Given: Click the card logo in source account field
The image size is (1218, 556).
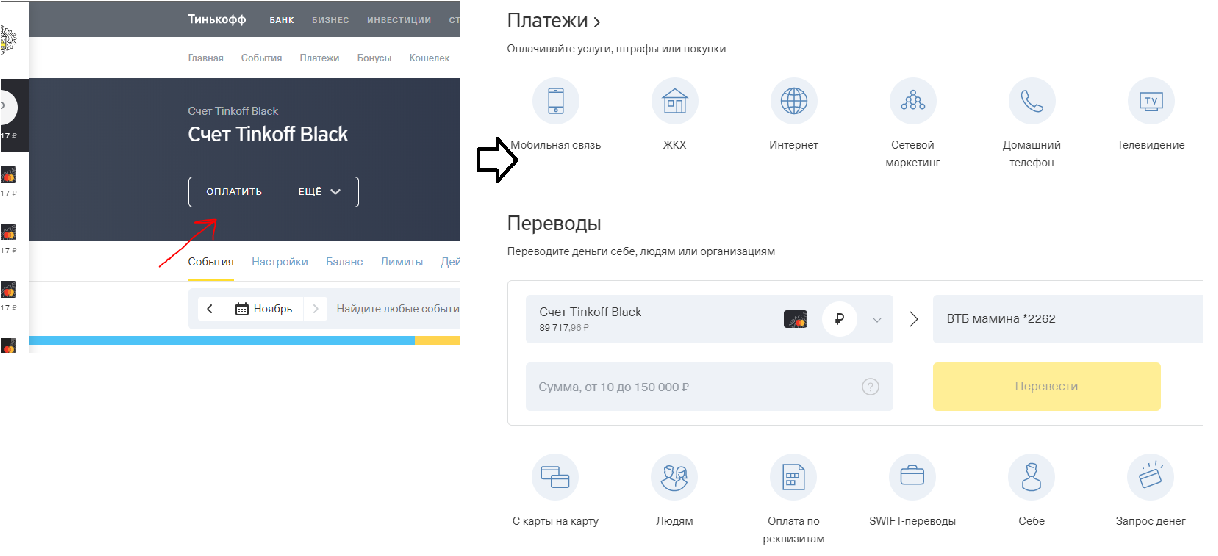Looking at the screenshot, I should (795, 320).
